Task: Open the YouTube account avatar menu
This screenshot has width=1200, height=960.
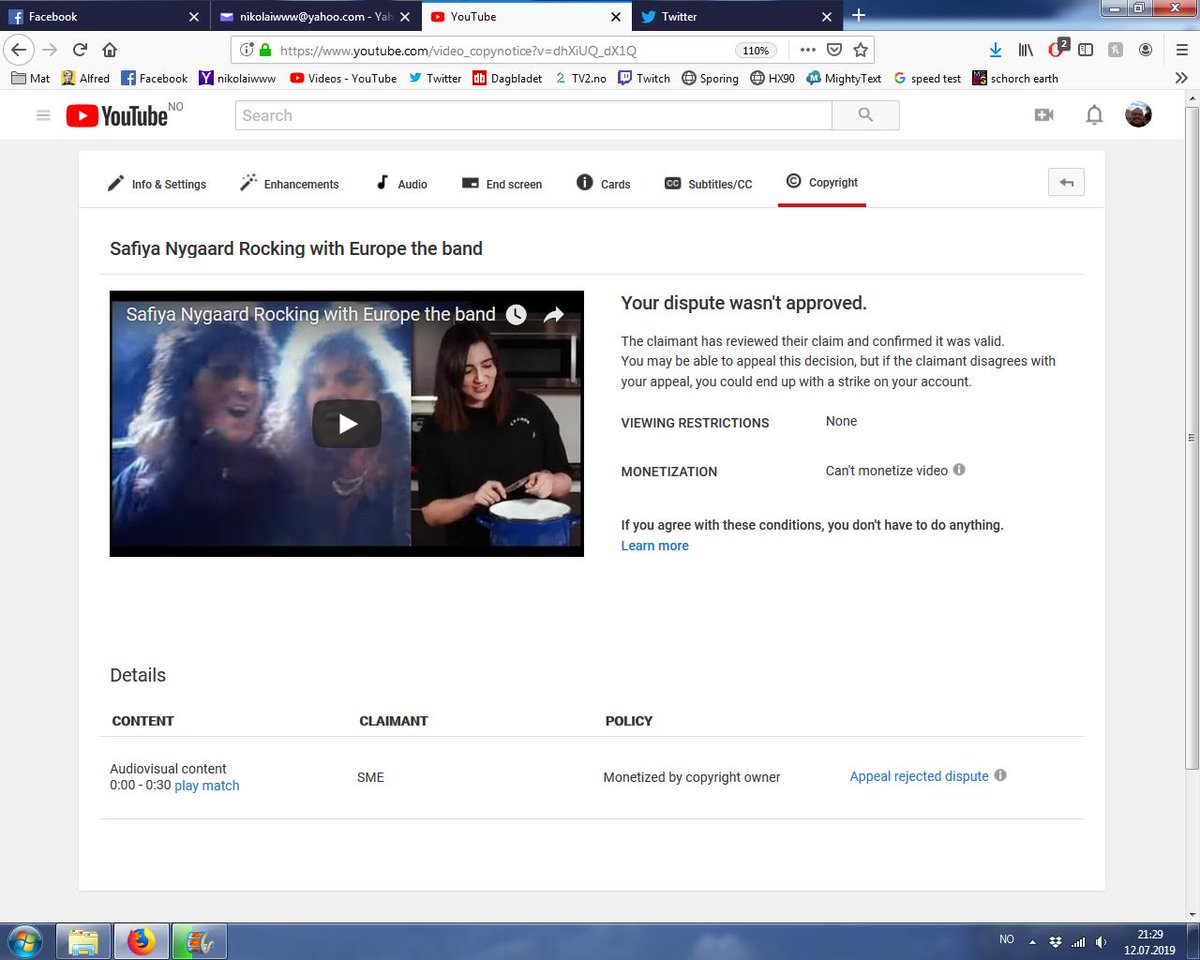Action: [1138, 115]
